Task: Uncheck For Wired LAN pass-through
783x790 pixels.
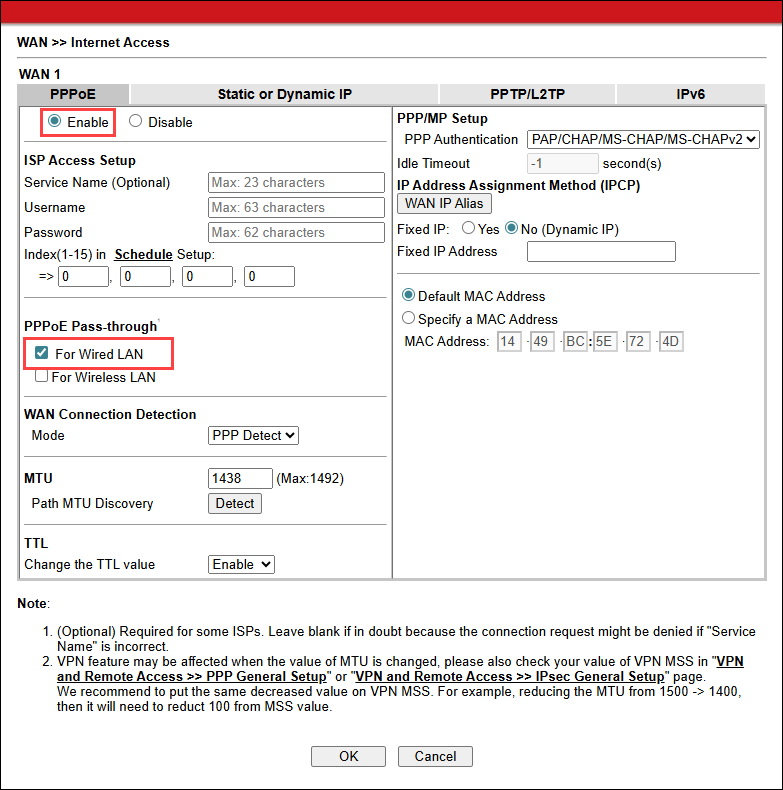Action: (x=41, y=353)
